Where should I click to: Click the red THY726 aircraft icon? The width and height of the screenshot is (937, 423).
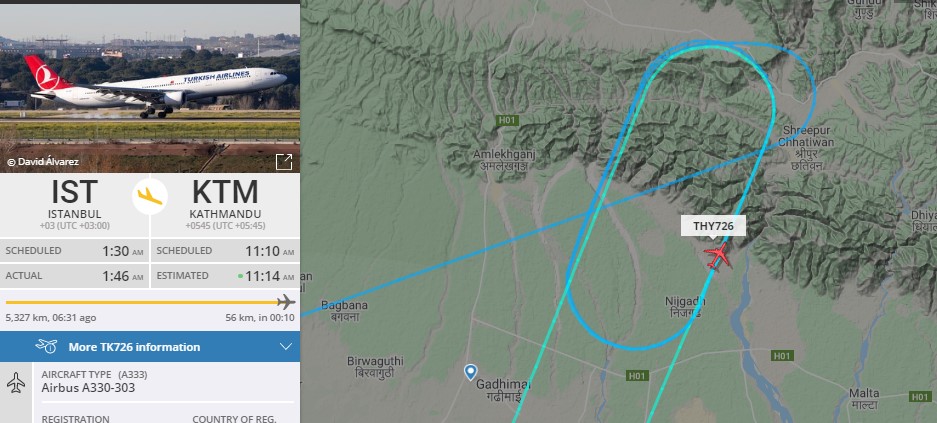[718, 256]
